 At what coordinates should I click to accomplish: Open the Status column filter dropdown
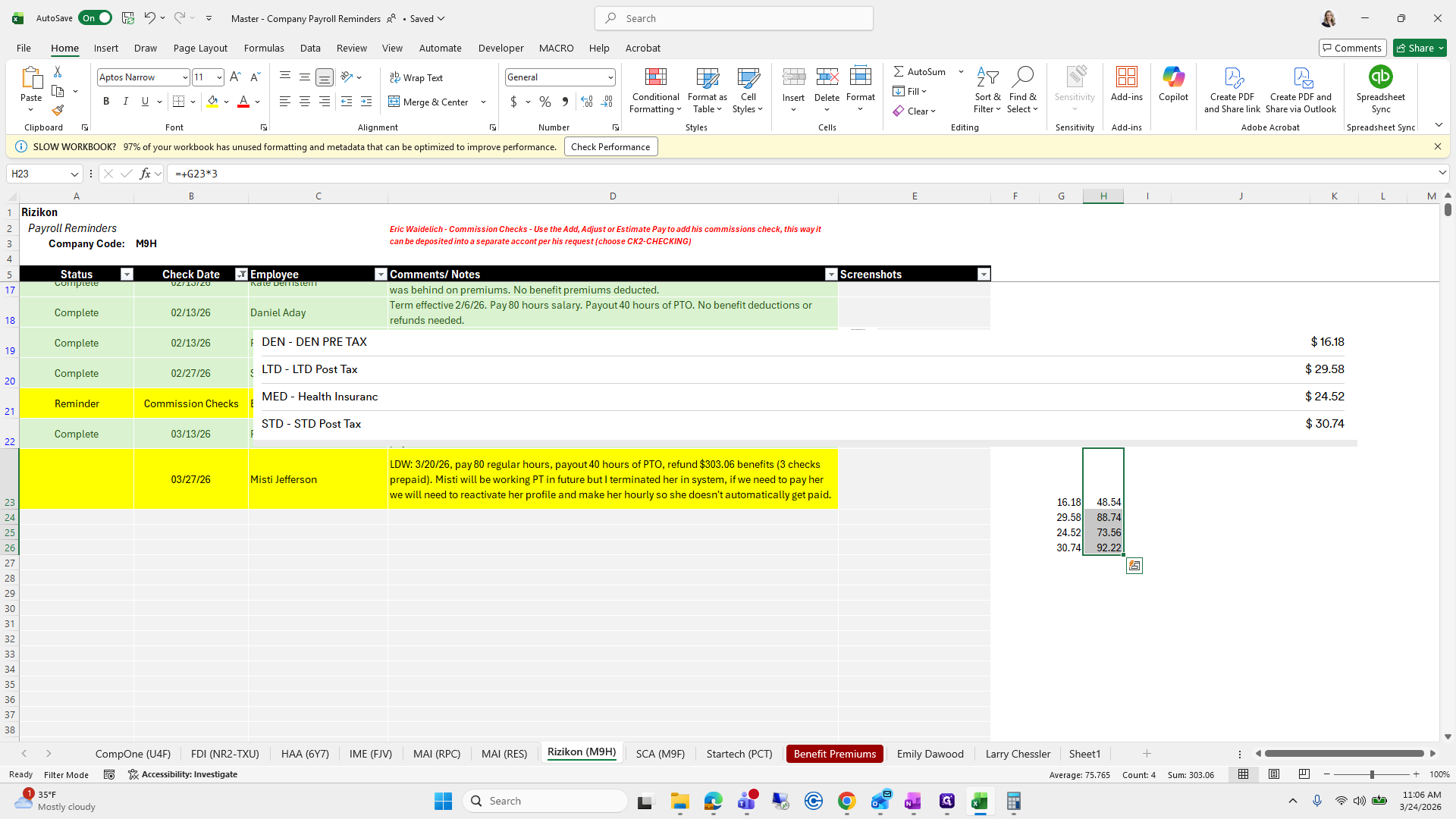[127, 275]
